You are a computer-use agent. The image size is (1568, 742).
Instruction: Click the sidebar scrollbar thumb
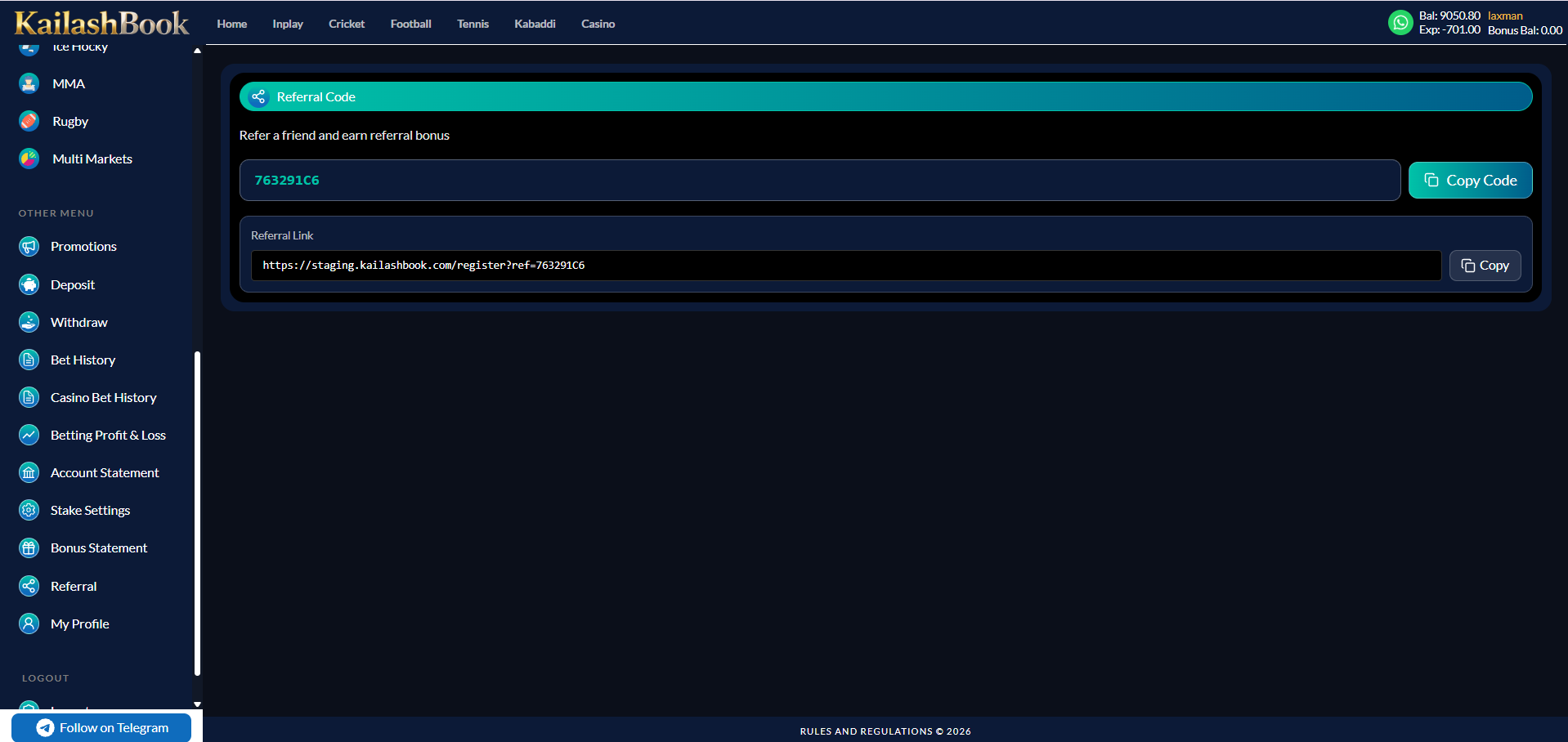tap(197, 513)
